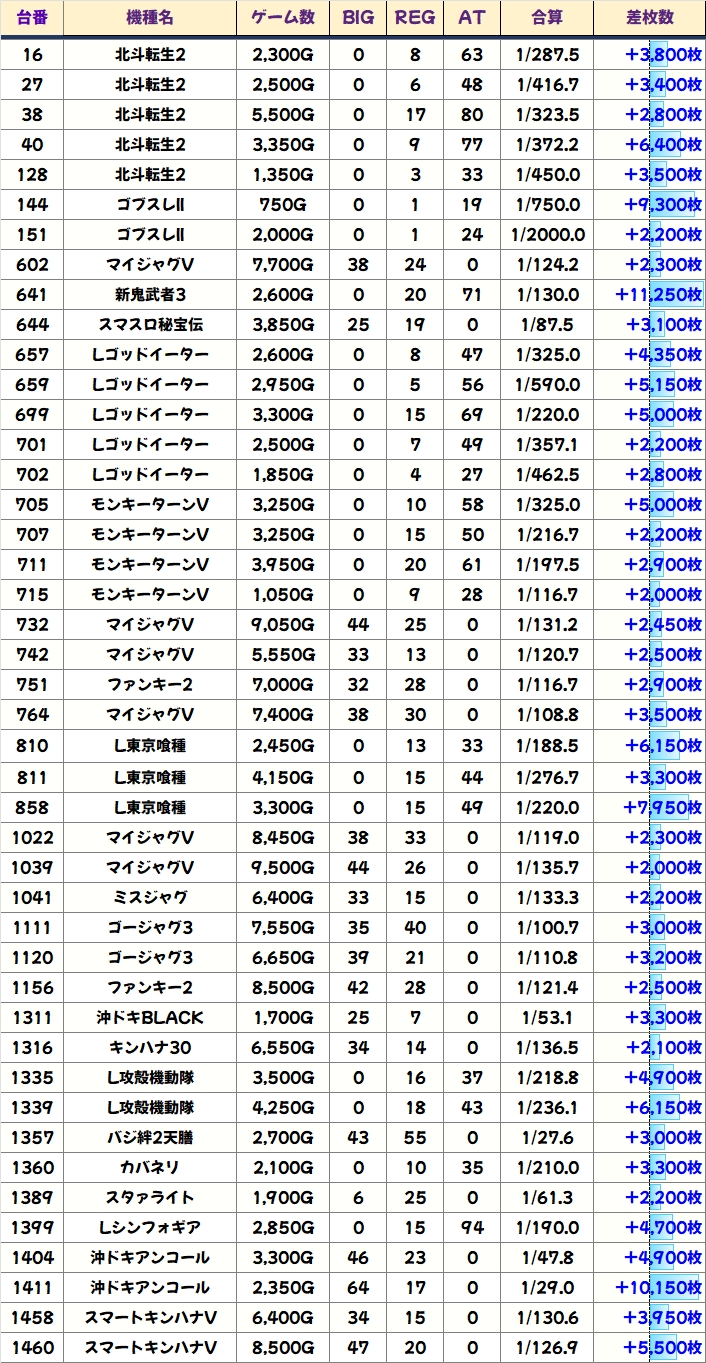
Task: Select the +9,300枚 difference cell
Action: (x=662, y=205)
